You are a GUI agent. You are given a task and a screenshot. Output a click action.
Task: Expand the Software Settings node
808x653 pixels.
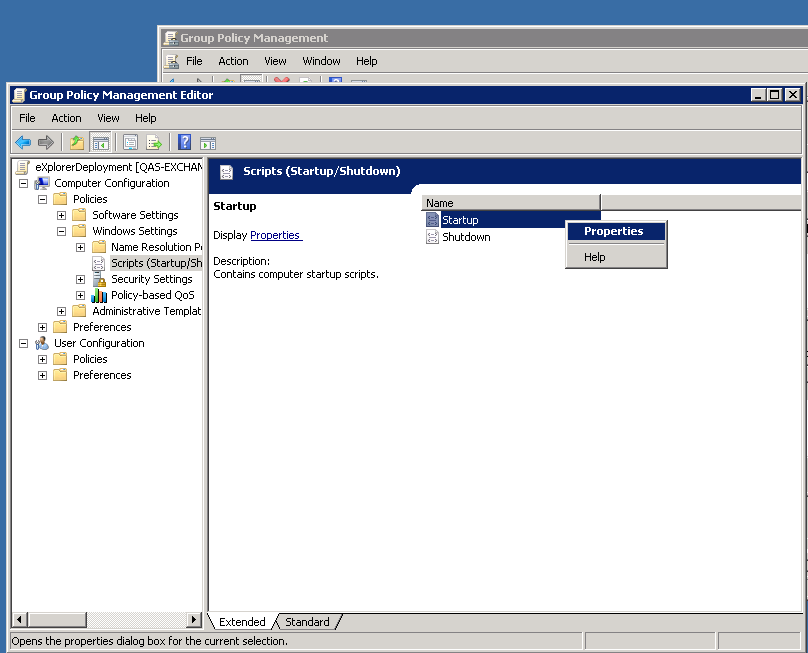(x=62, y=215)
